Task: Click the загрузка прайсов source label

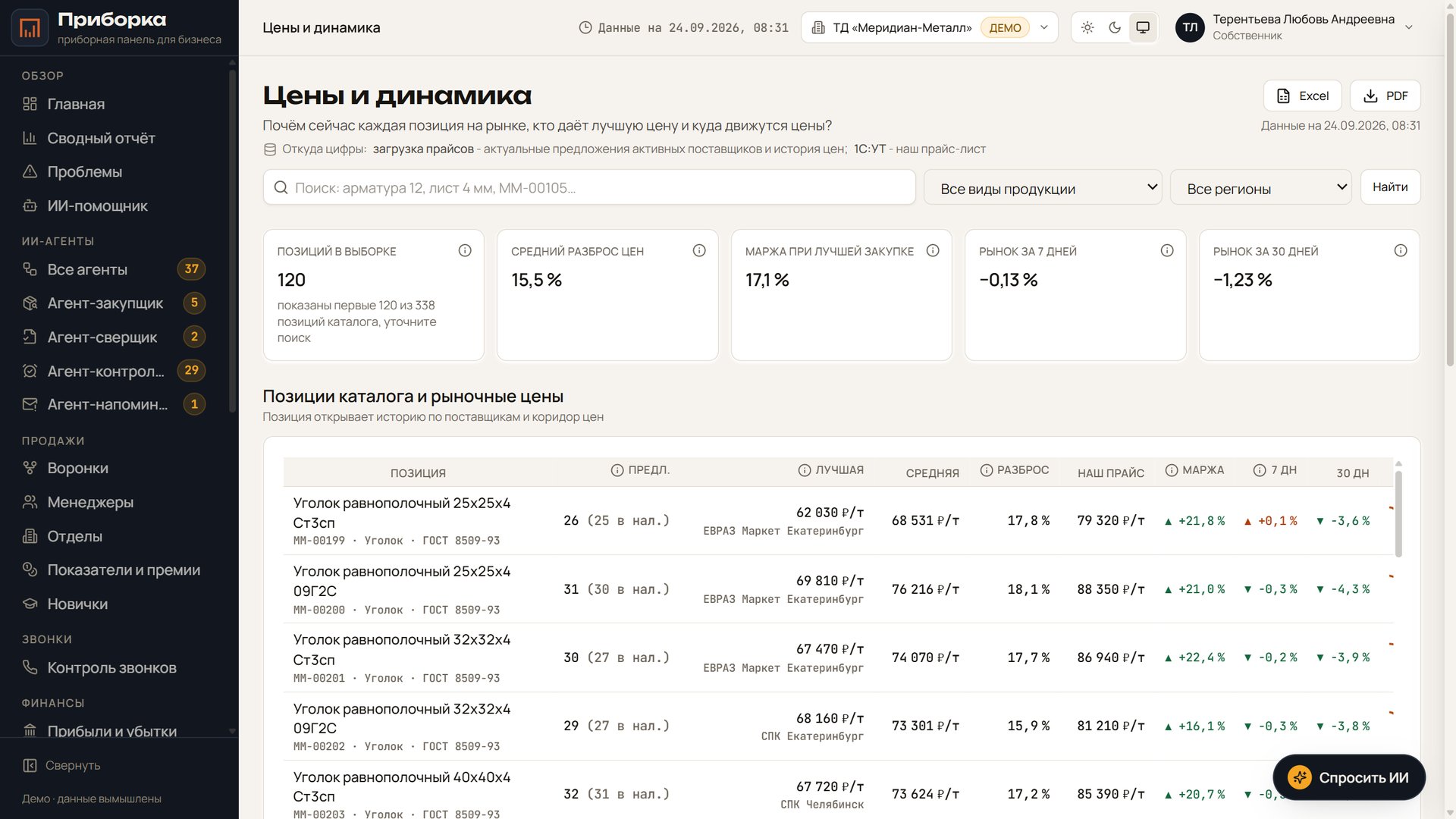Action: click(x=423, y=149)
